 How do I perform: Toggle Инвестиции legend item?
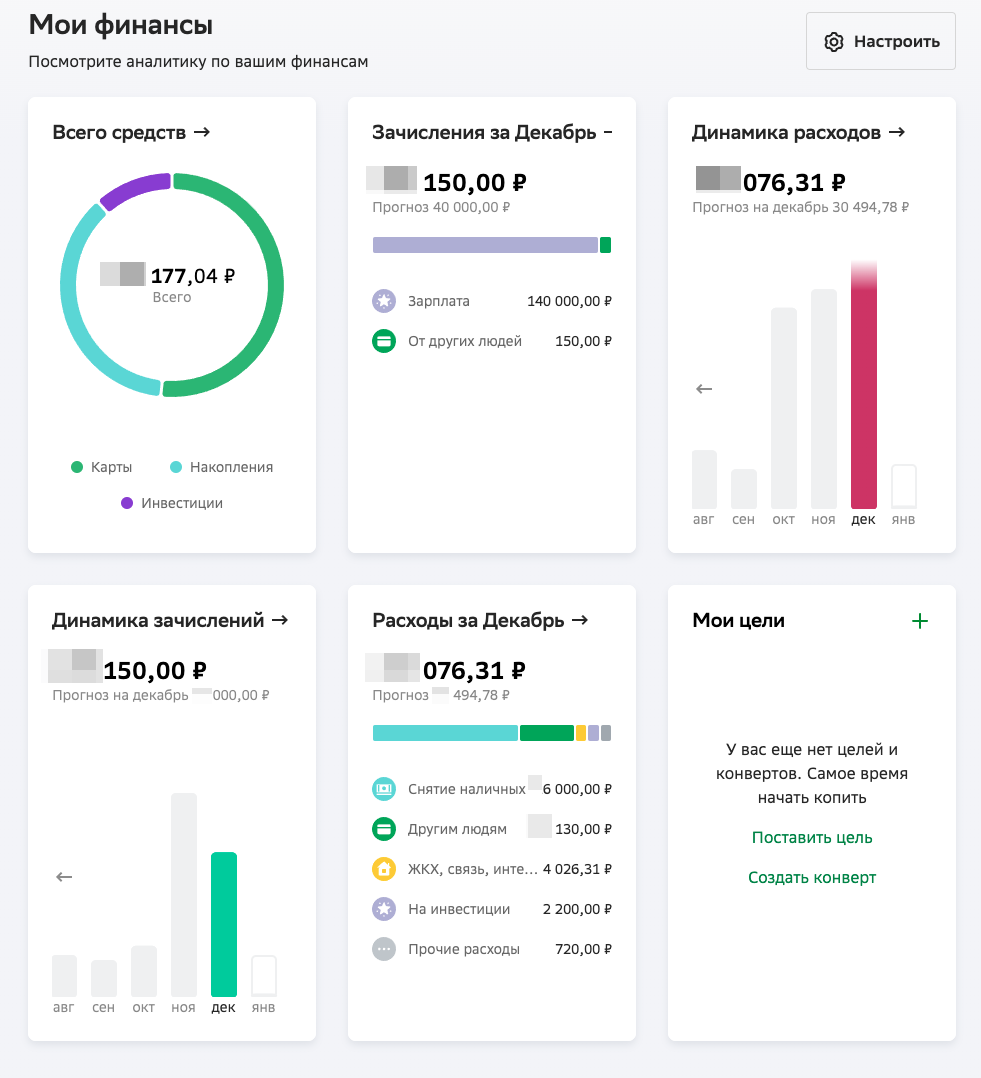click(x=172, y=503)
